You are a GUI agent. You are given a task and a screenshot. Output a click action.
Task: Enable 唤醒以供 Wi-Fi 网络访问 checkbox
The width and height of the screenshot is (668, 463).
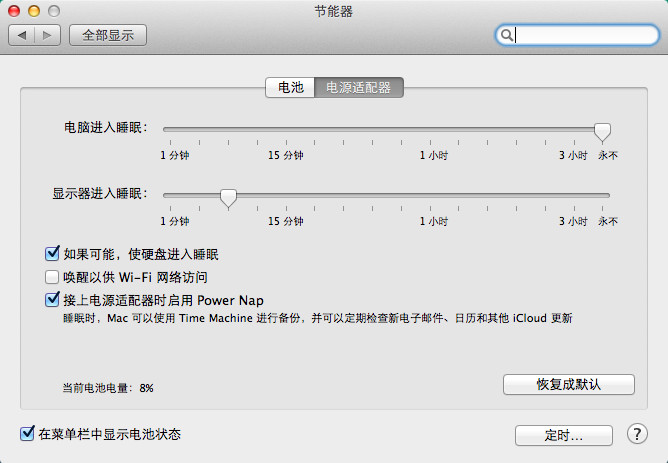(x=53, y=277)
